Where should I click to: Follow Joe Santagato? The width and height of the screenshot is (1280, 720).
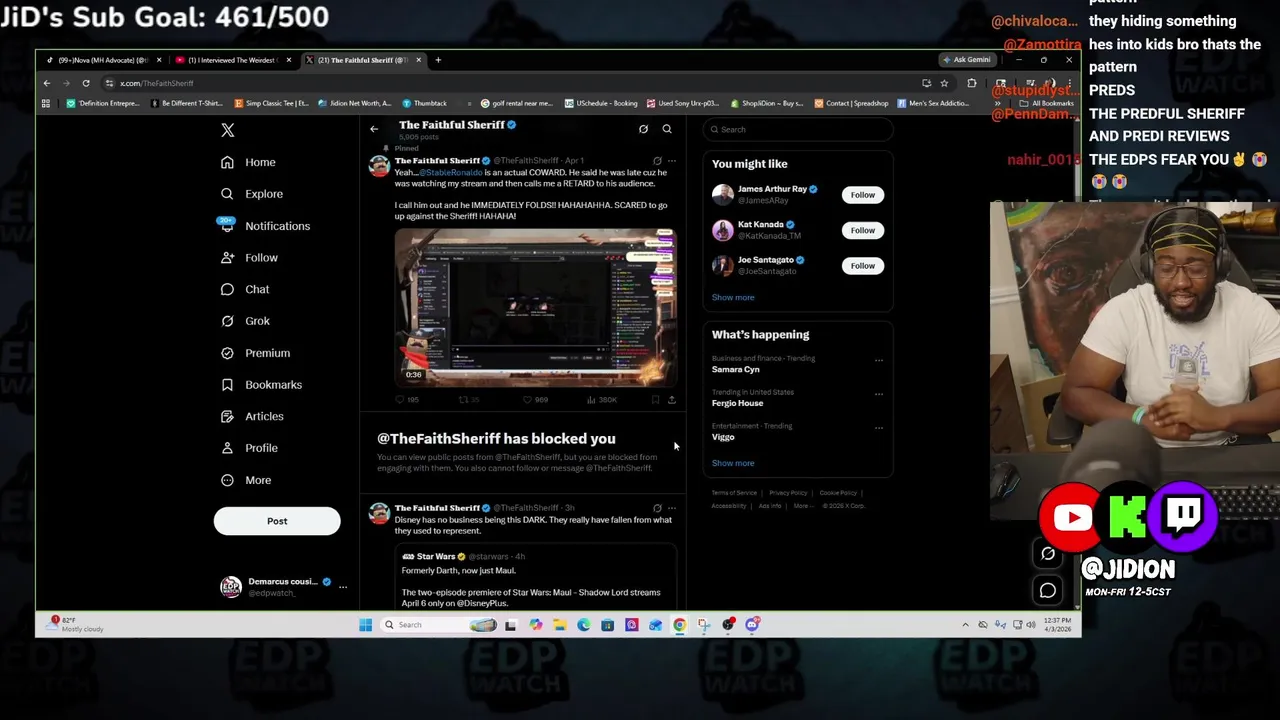862,265
